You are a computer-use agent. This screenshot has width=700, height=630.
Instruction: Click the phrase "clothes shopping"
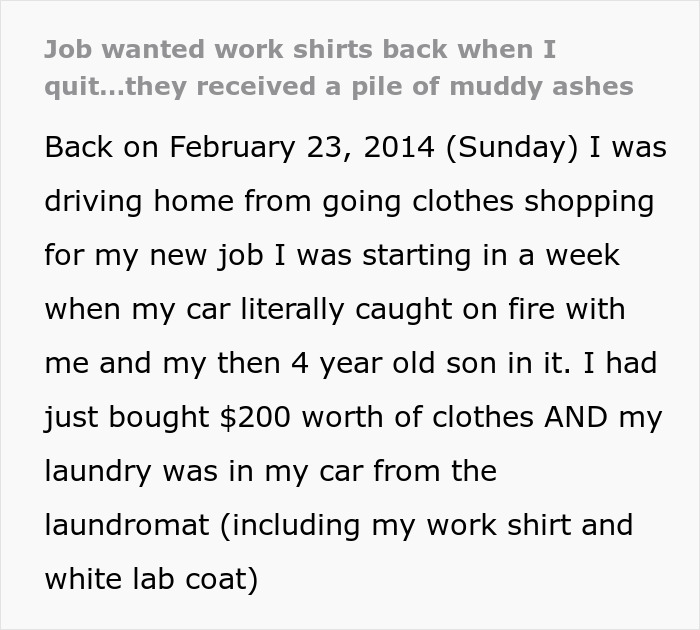point(533,201)
